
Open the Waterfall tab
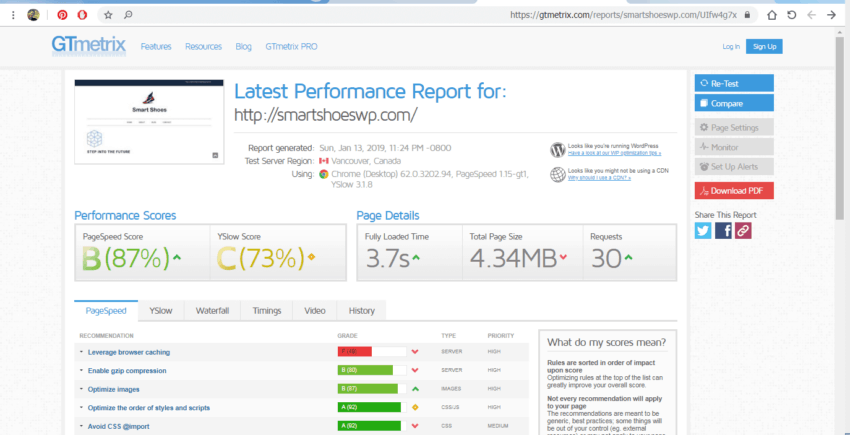click(212, 311)
